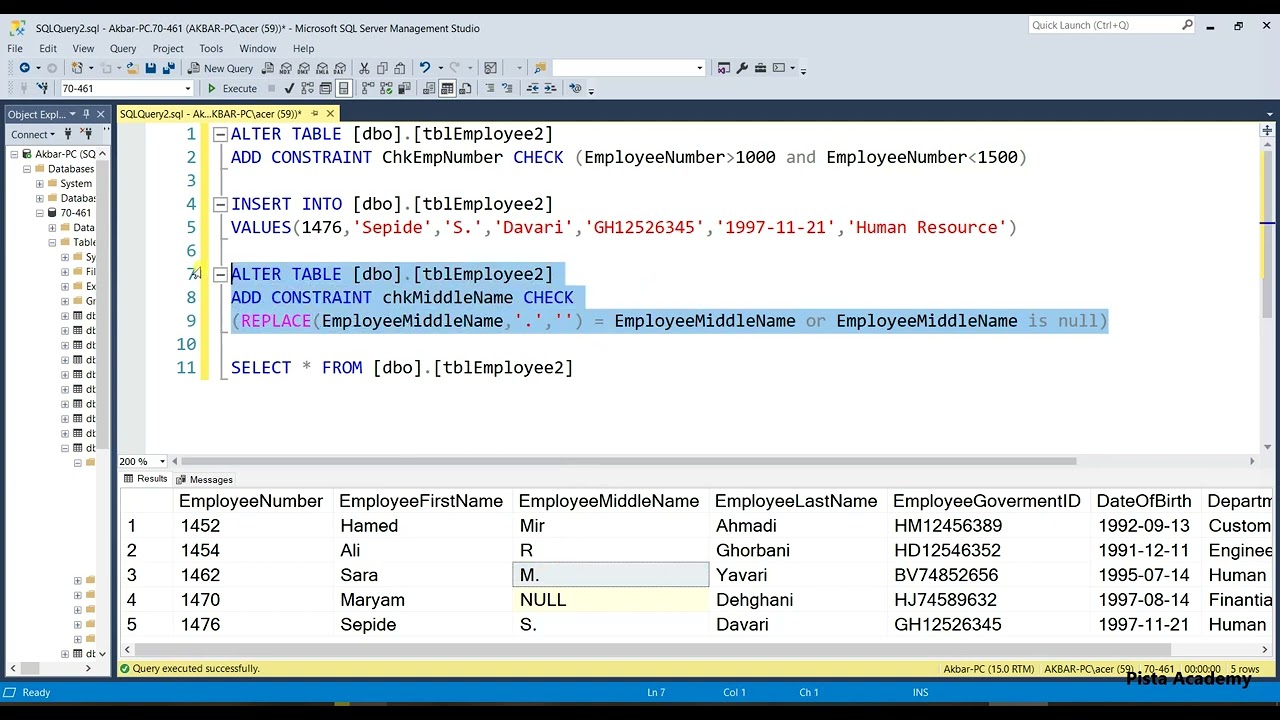The height and width of the screenshot is (720, 1280).
Task: Switch output to Results to File
Action: [x=465, y=88]
